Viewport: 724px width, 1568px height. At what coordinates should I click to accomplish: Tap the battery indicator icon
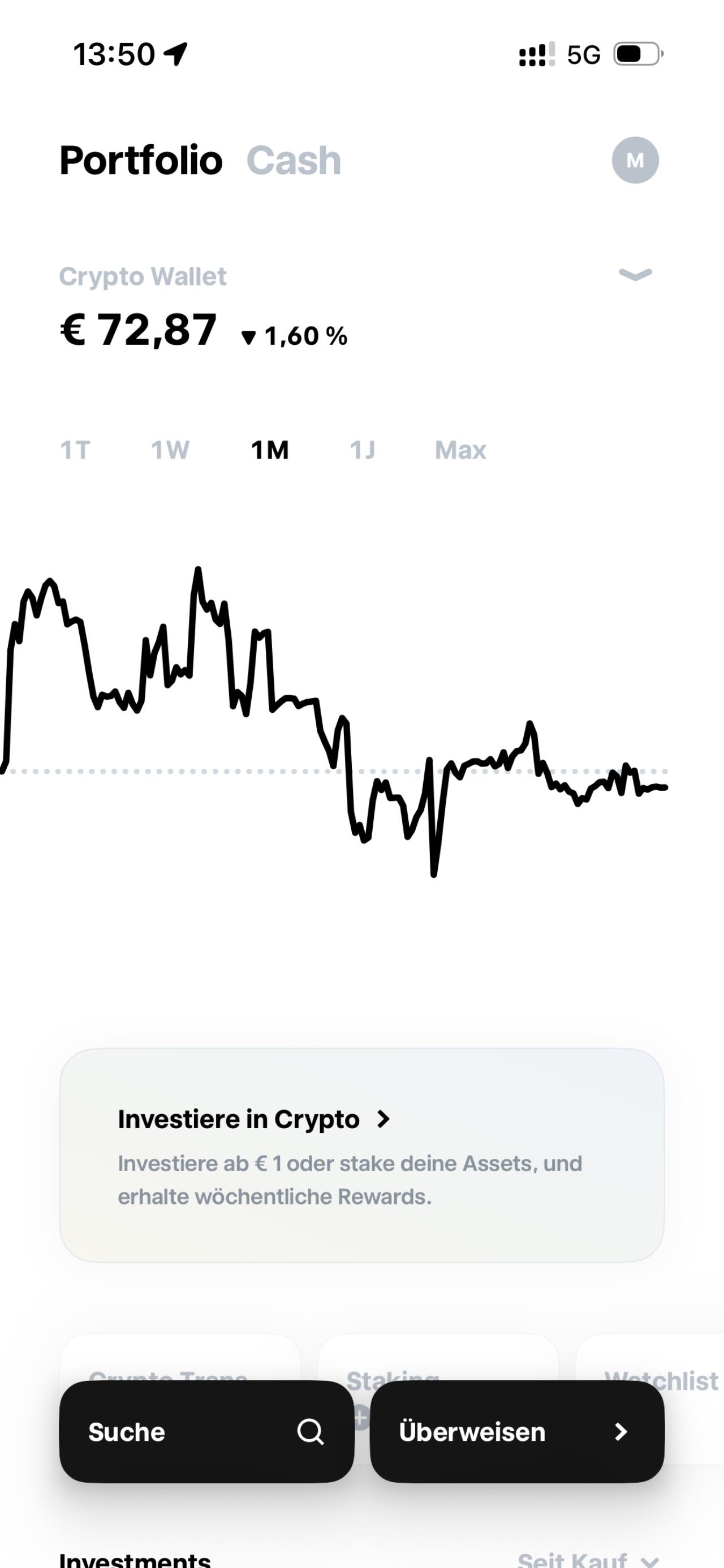[x=637, y=54]
